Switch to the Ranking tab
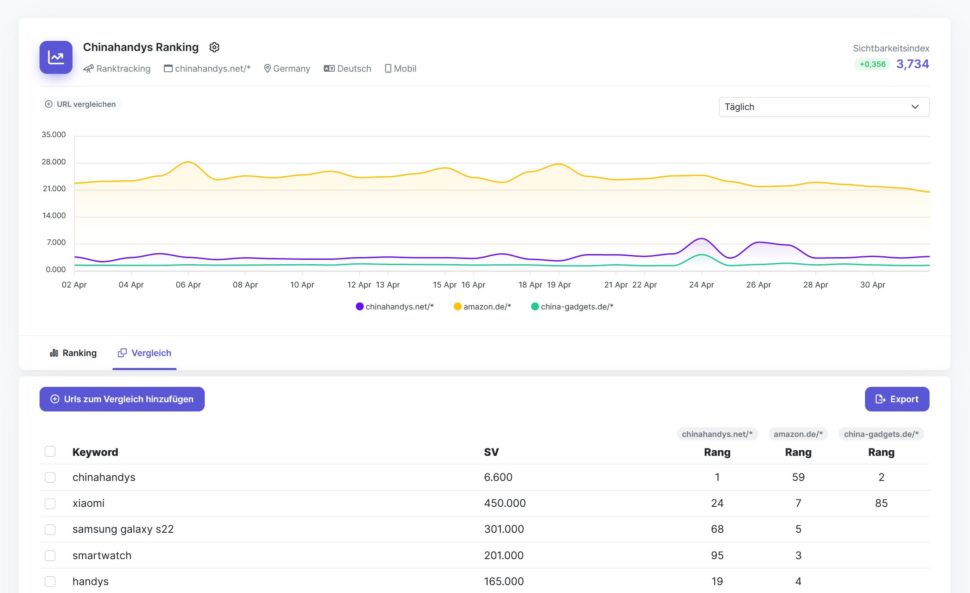970x593 pixels. coord(73,352)
